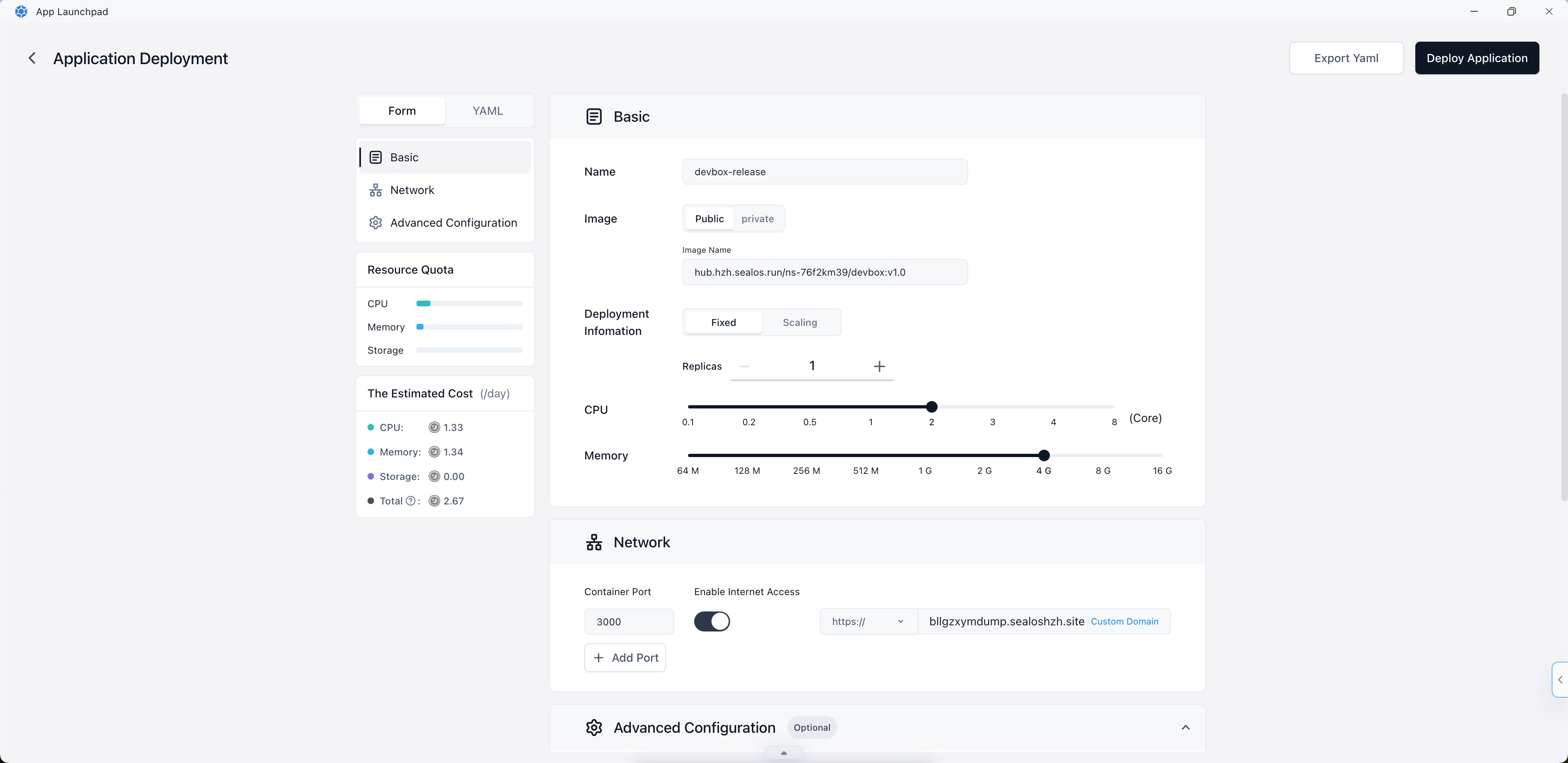Open the Custom Domain link

point(1124,621)
